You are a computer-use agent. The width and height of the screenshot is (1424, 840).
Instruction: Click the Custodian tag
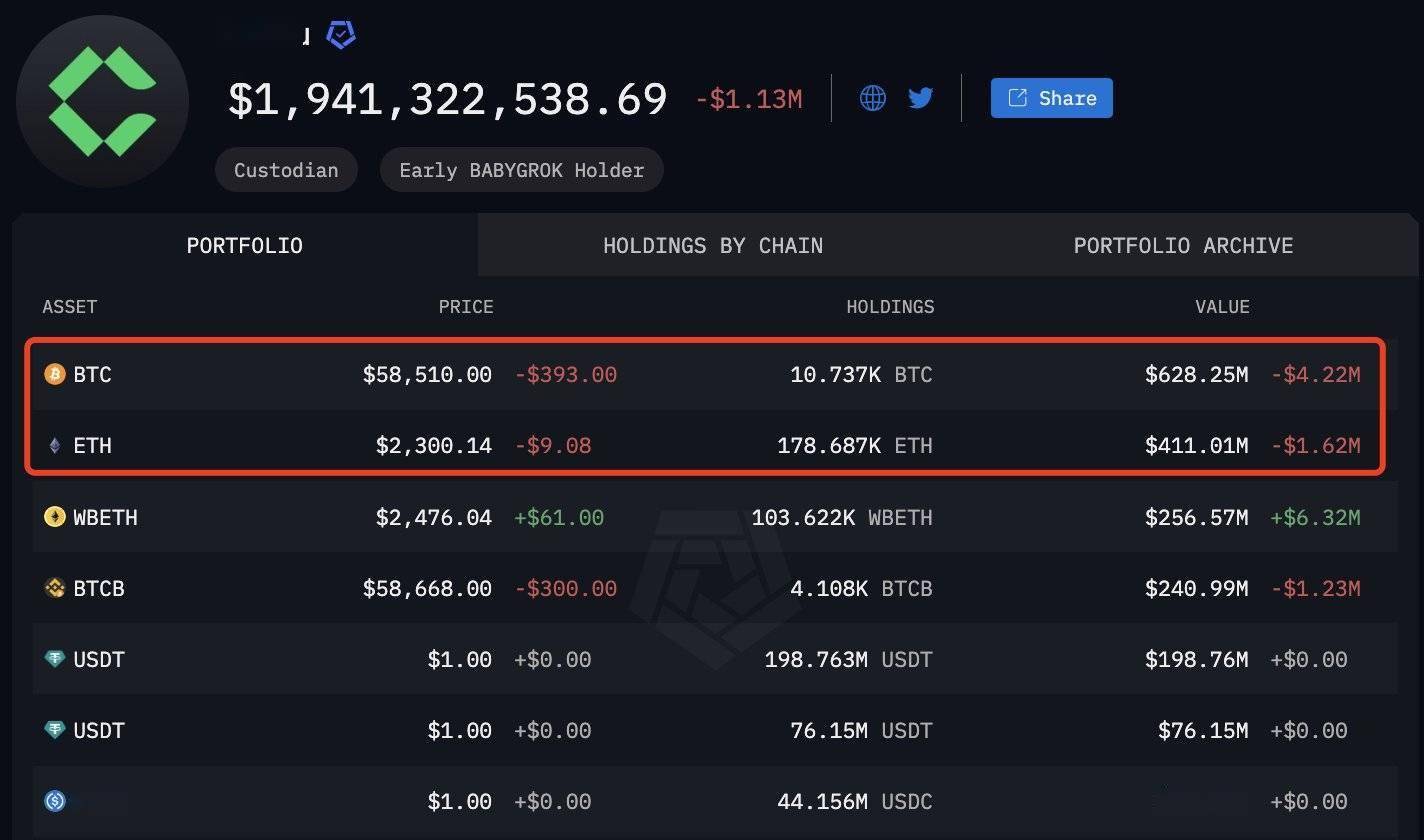(x=286, y=170)
